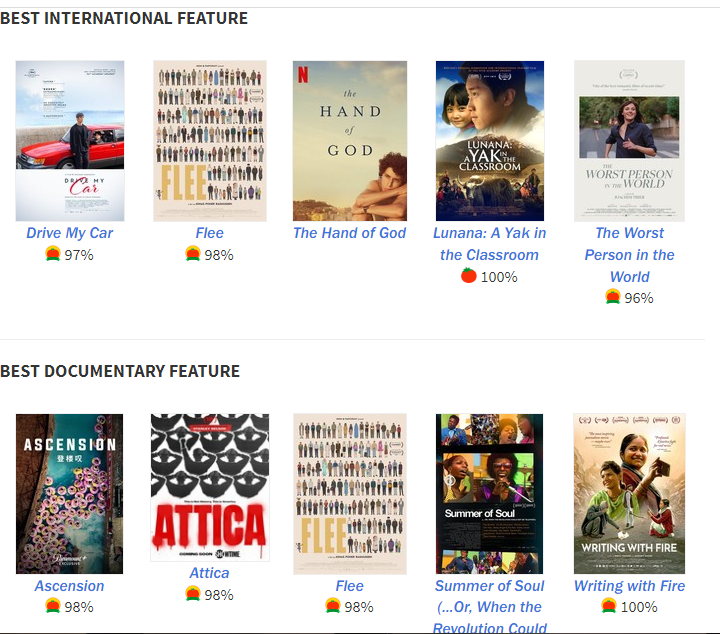Open the Flee poster under International Feature

210,141
